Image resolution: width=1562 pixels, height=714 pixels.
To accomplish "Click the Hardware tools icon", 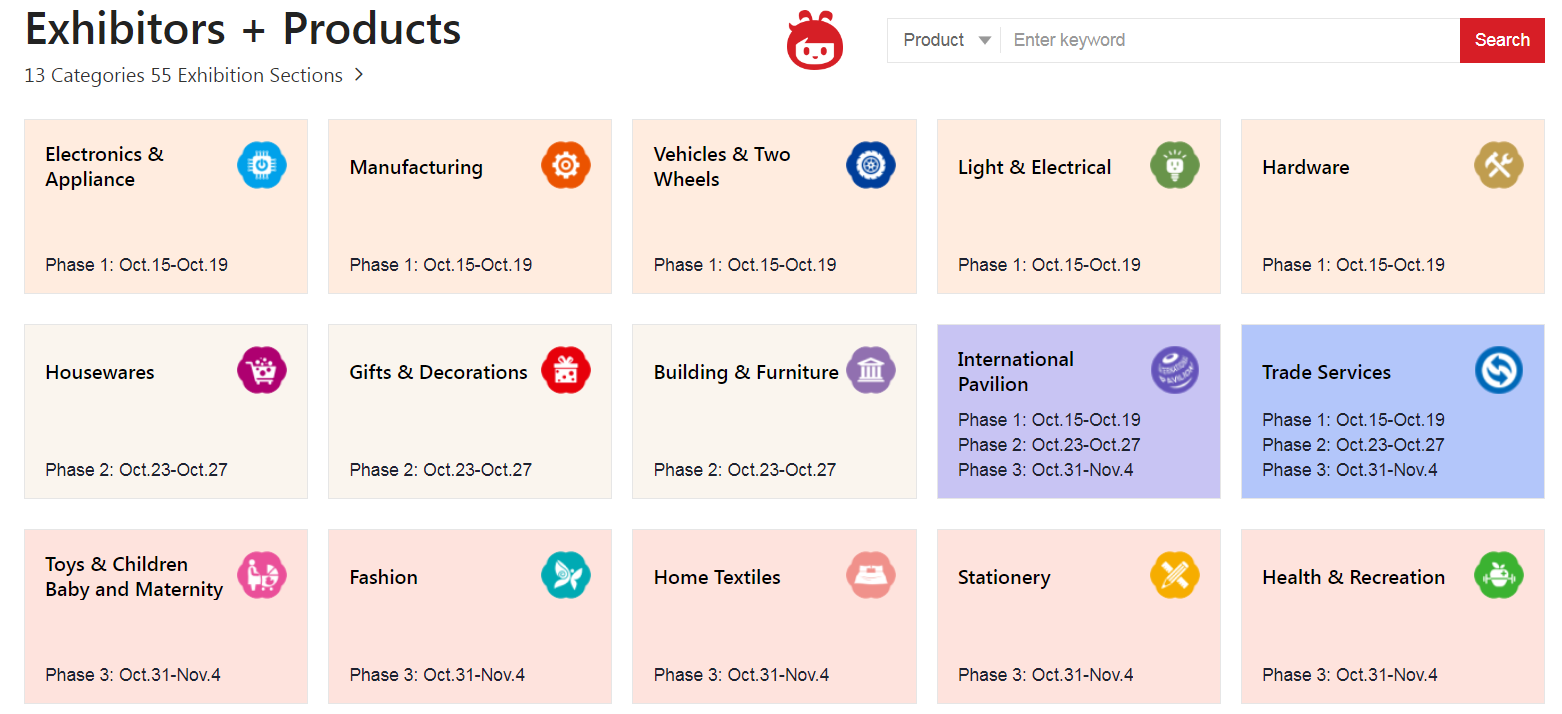I will 1498,165.
